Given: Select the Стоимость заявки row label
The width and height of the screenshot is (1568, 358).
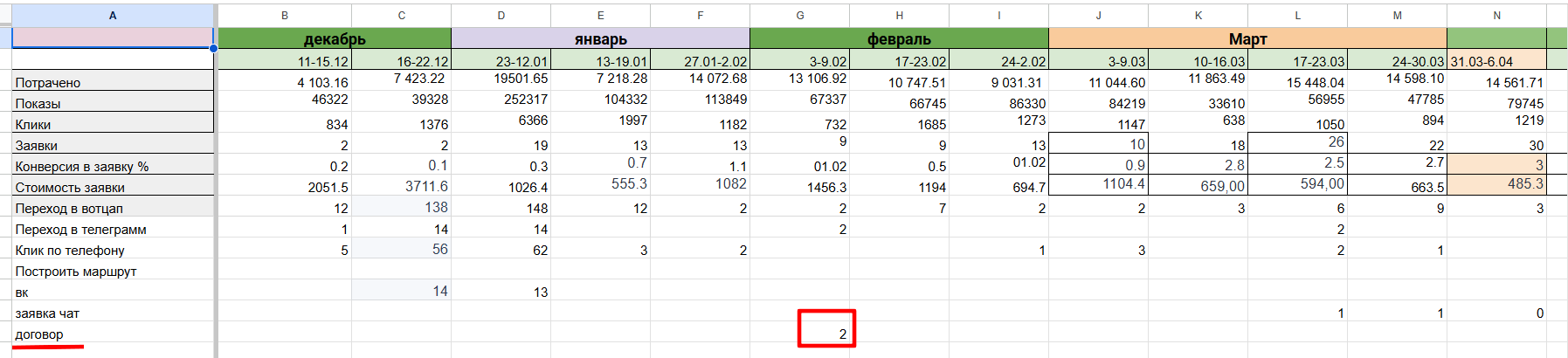Looking at the screenshot, I should [x=113, y=187].
